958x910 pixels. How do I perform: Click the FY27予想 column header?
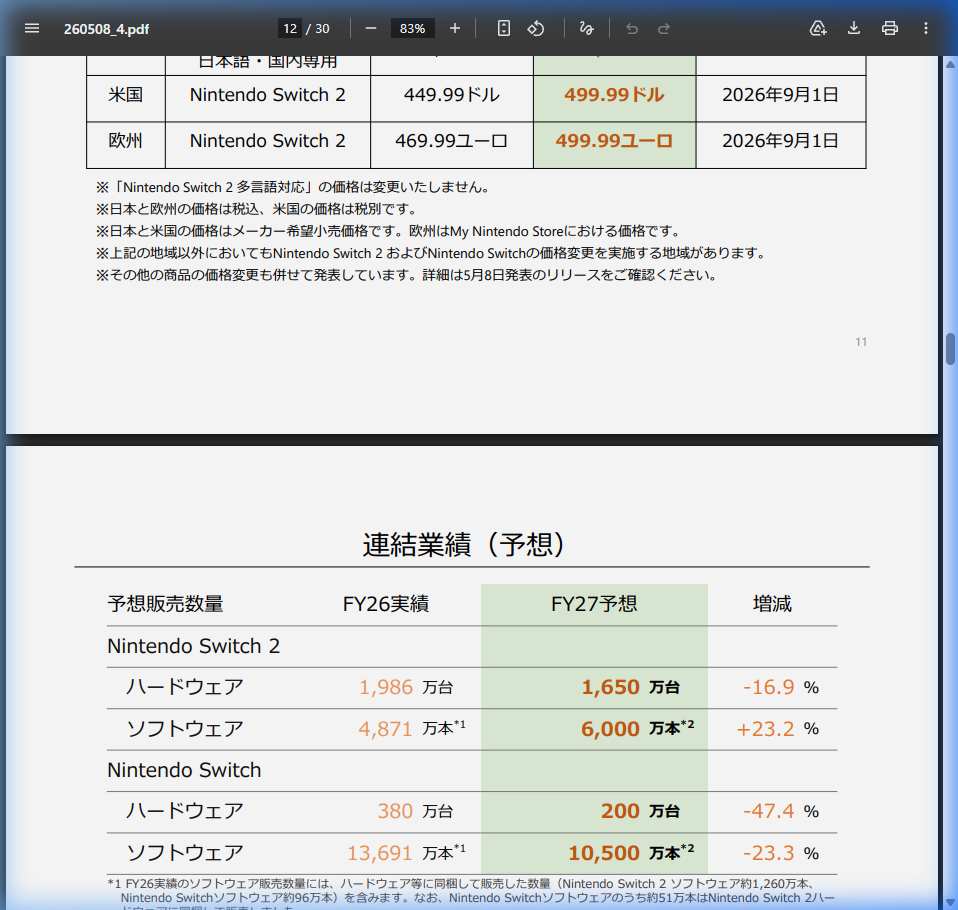[x=594, y=604]
